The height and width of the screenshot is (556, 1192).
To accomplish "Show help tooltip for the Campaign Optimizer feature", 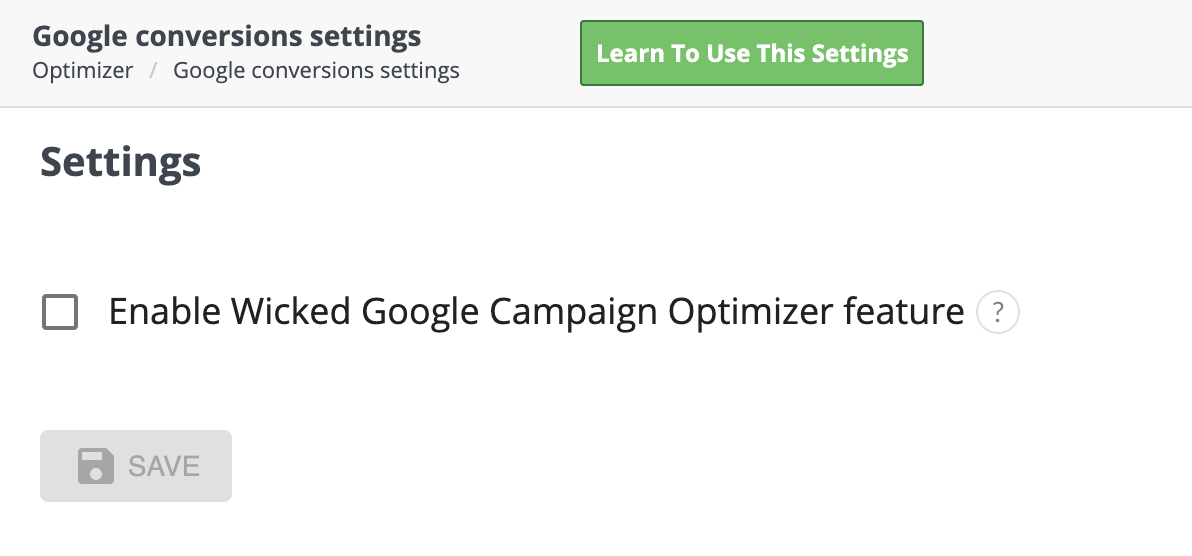I will [x=997, y=312].
